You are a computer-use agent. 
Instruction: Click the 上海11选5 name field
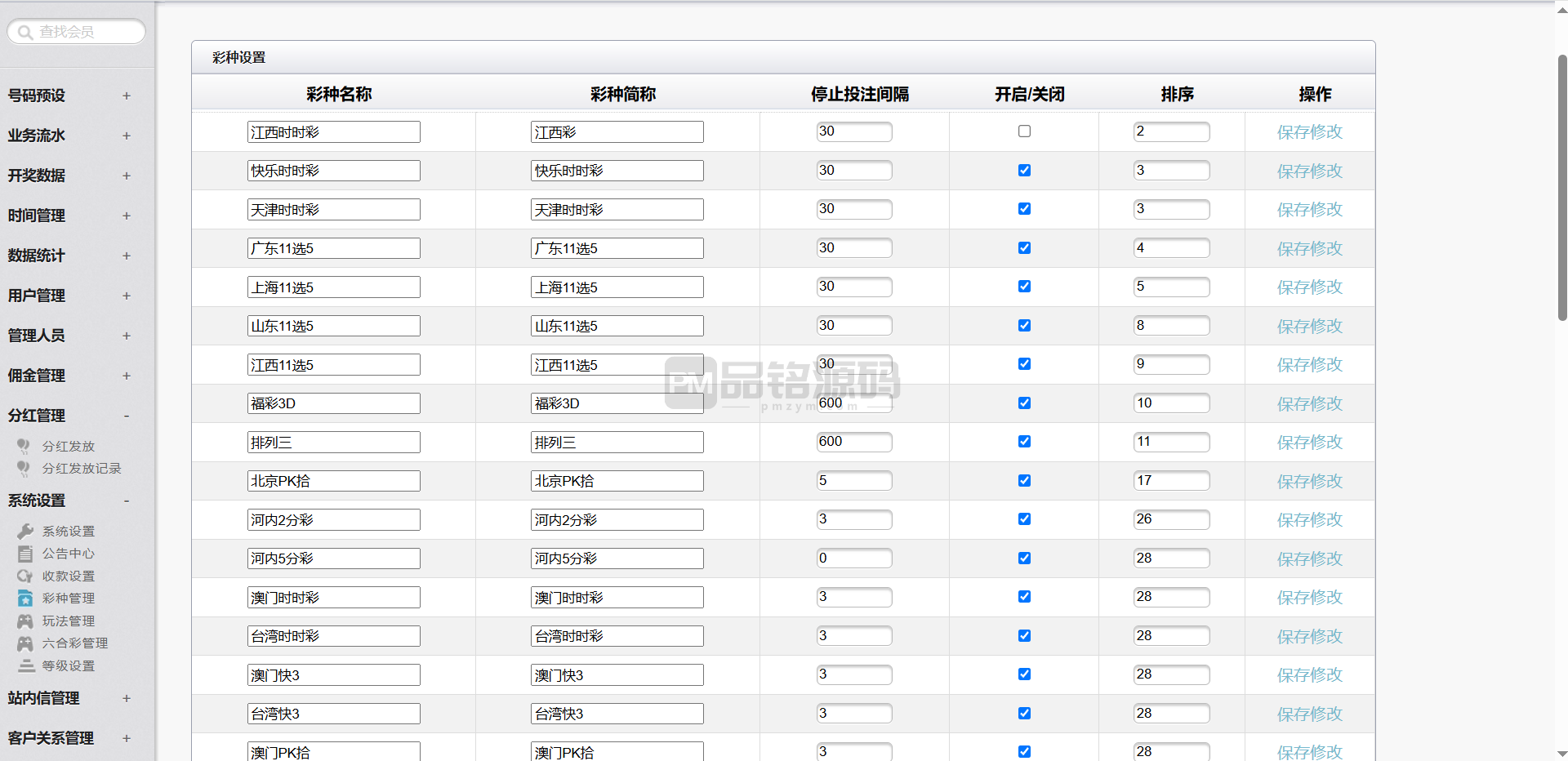(334, 287)
